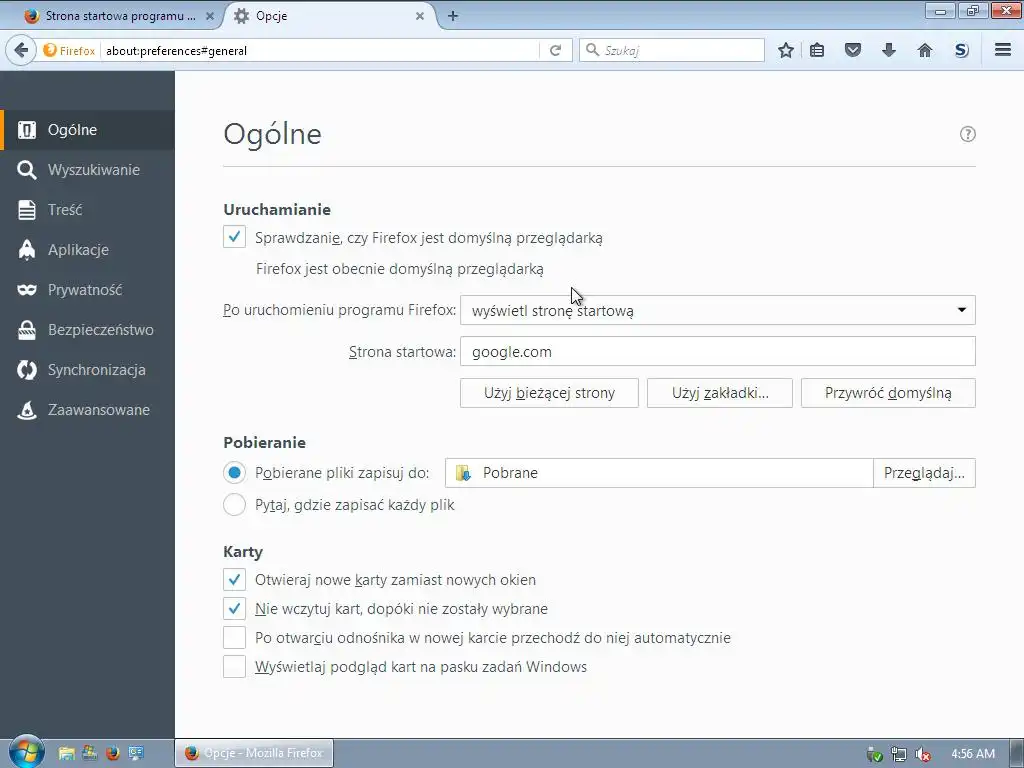Viewport: 1024px width, 768px height.
Task: Close the Opcje tab
Action: tap(420, 16)
